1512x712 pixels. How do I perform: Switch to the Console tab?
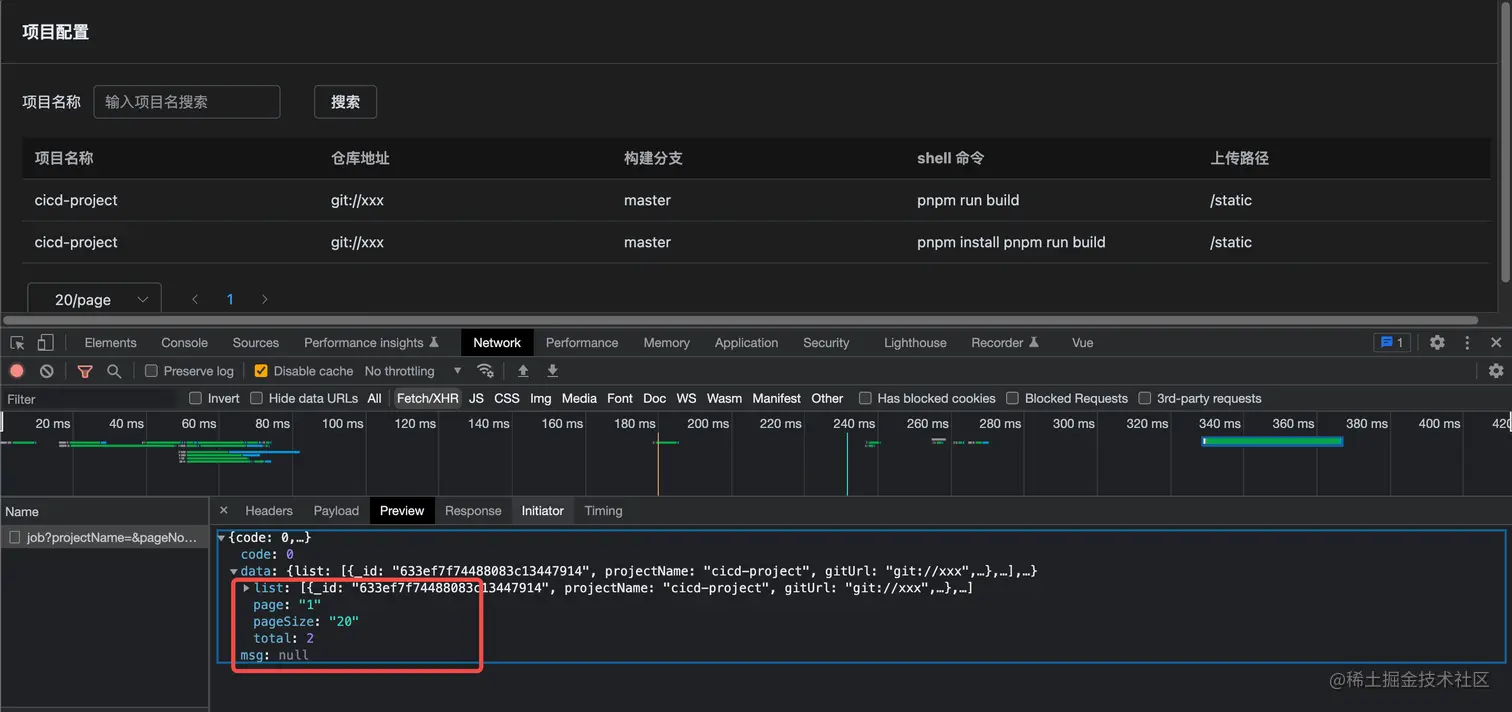pos(185,342)
